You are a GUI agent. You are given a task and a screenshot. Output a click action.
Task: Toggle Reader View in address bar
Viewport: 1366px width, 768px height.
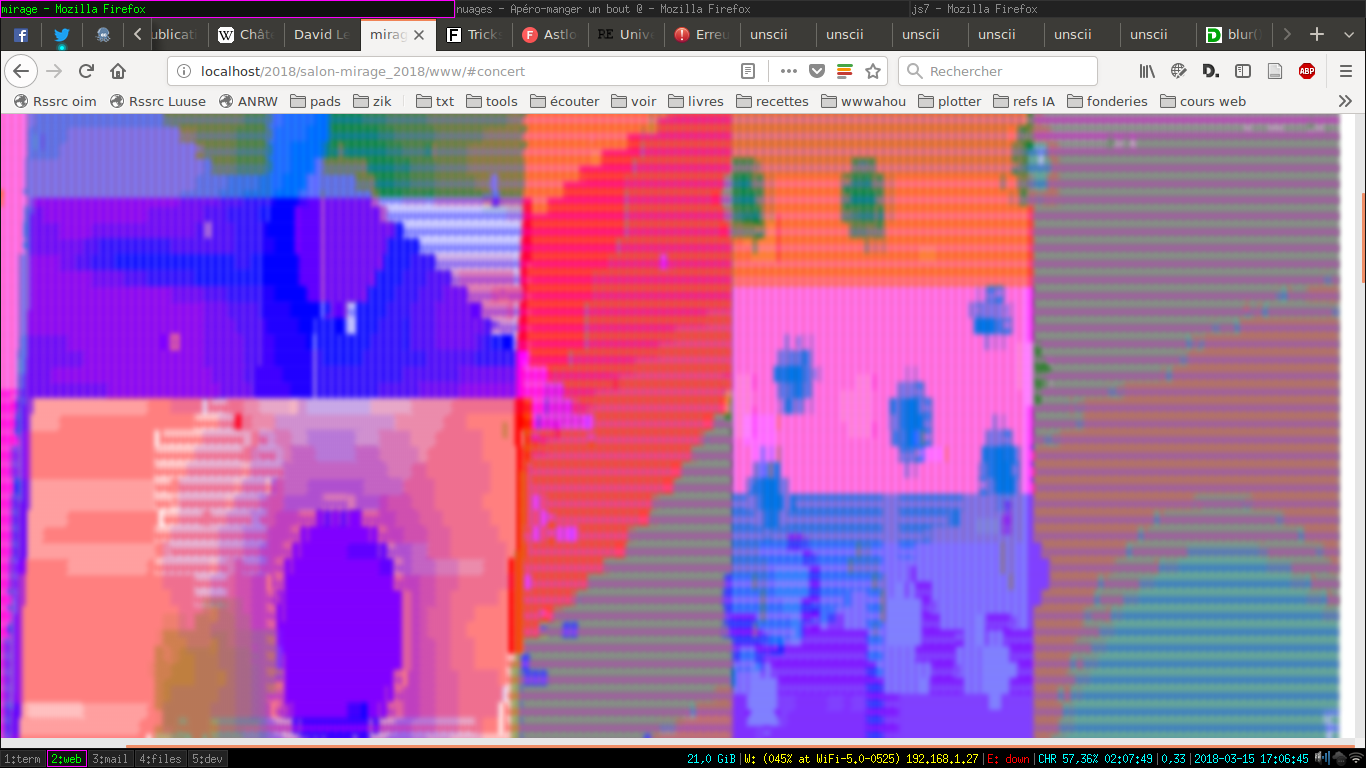coord(748,71)
